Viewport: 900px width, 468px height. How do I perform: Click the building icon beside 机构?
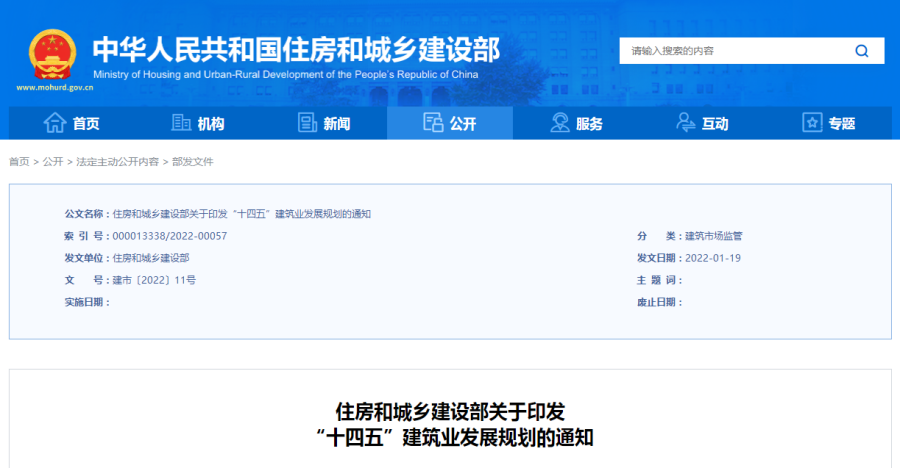(x=181, y=122)
